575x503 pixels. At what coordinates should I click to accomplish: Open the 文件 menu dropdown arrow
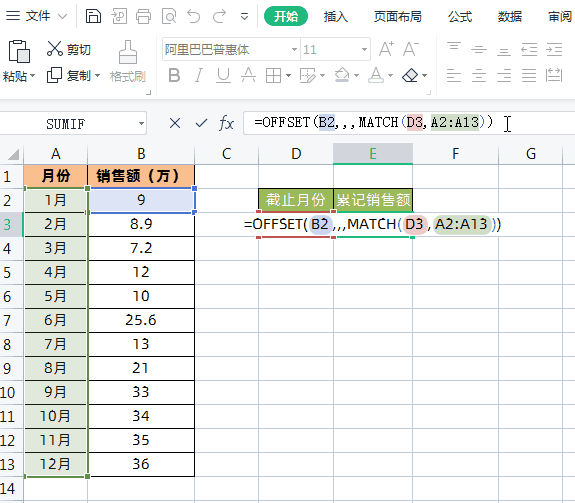point(62,16)
